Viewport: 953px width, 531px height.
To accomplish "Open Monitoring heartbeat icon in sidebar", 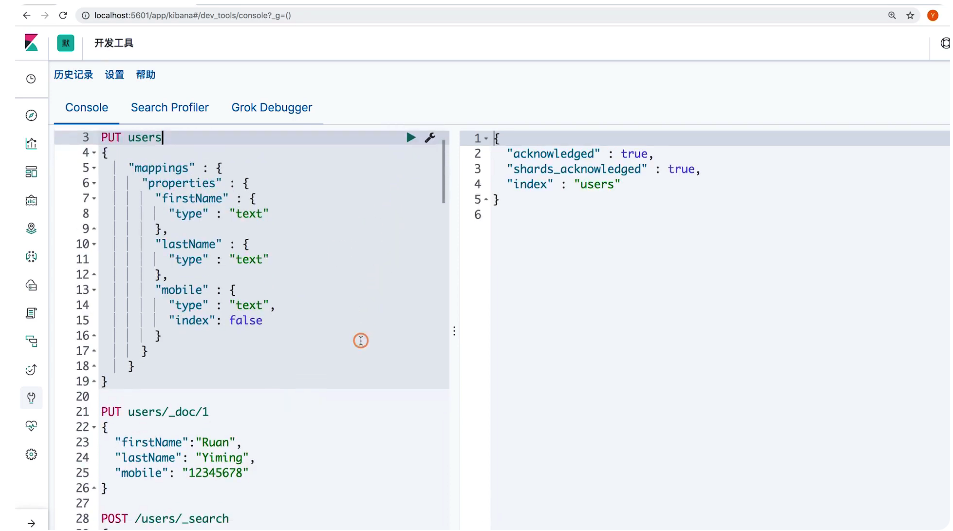I will tap(31, 426).
